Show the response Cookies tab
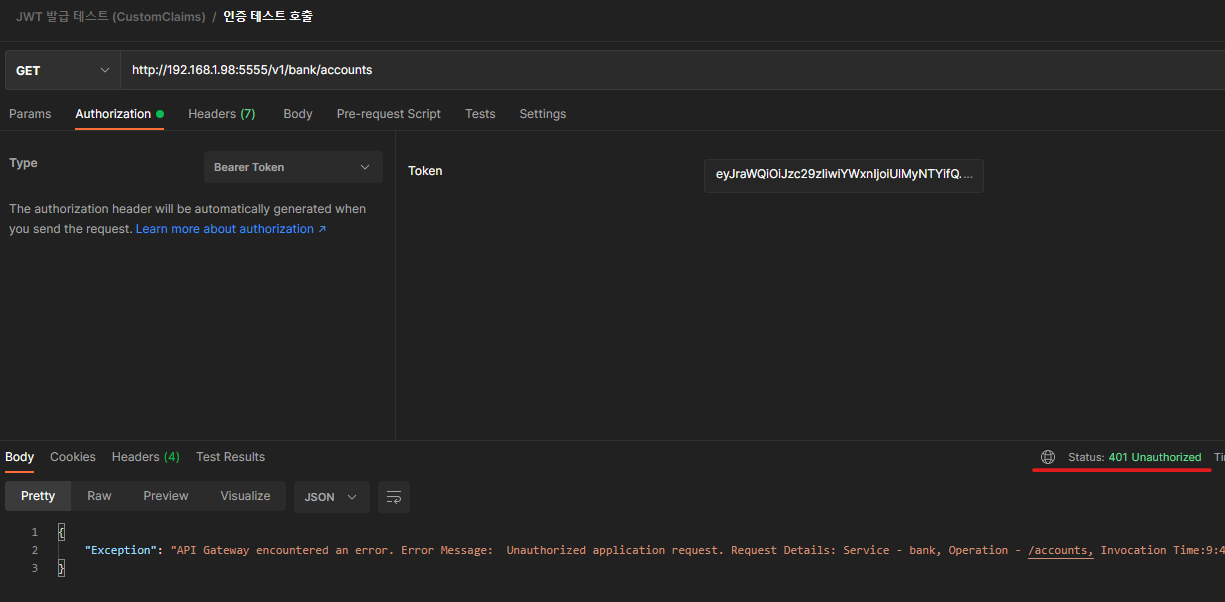This screenshot has height=602, width=1225. click(x=73, y=457)
